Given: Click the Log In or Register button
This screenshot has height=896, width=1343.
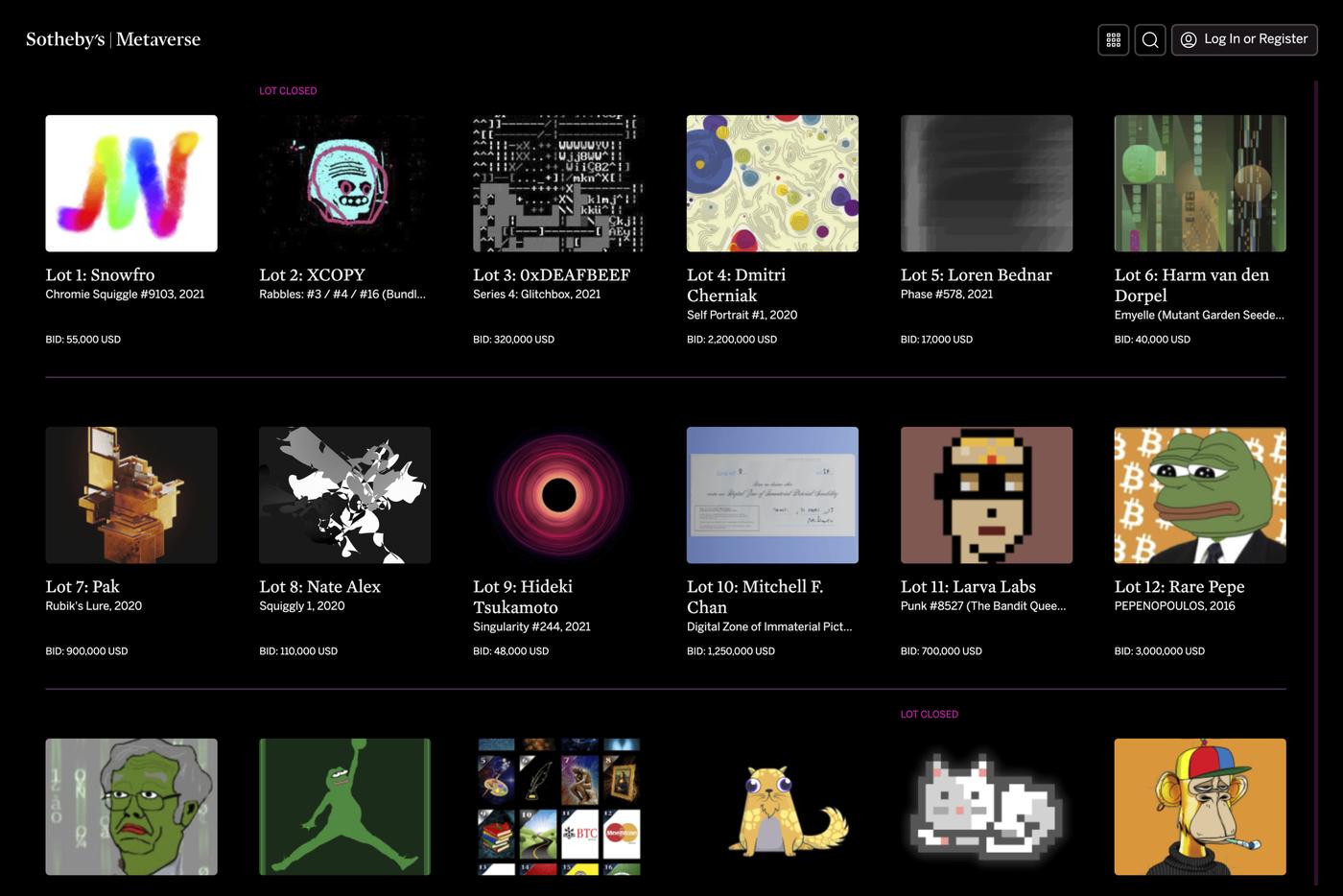Looking at the screenshot, I should [1244, 39].
